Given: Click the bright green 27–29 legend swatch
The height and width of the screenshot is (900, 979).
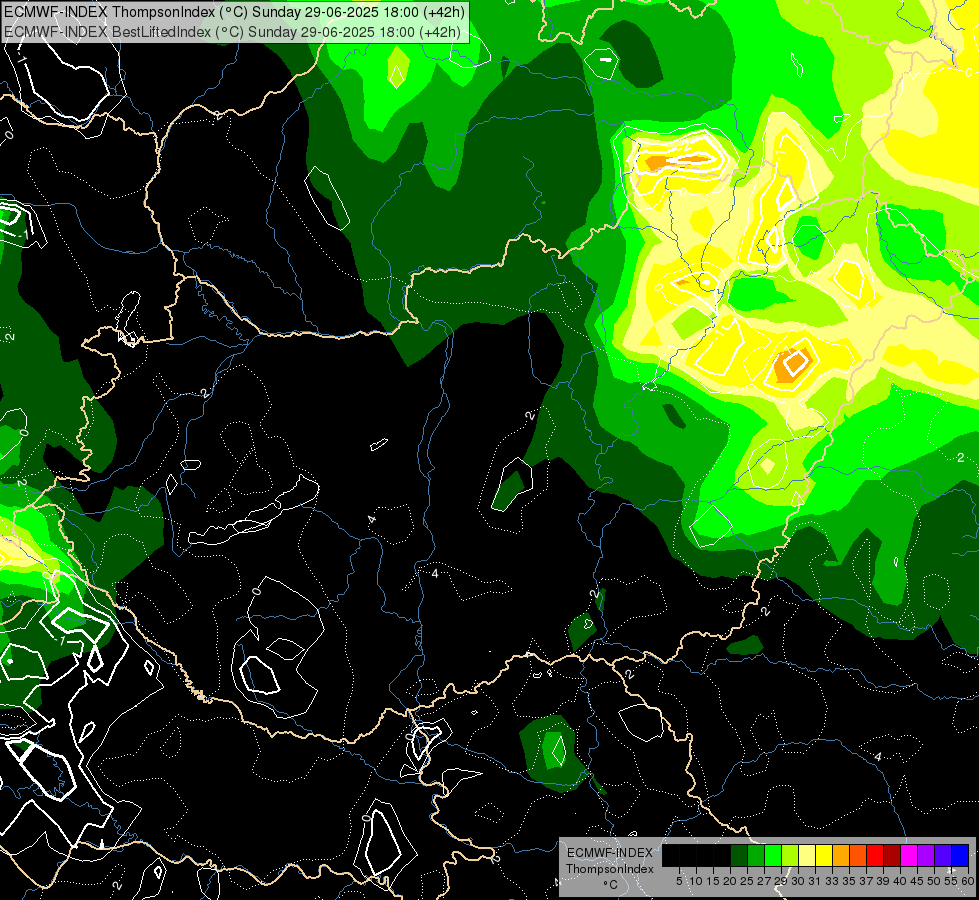Looking at the screenshot, I should pyautogui.click(x=773, y=855).
